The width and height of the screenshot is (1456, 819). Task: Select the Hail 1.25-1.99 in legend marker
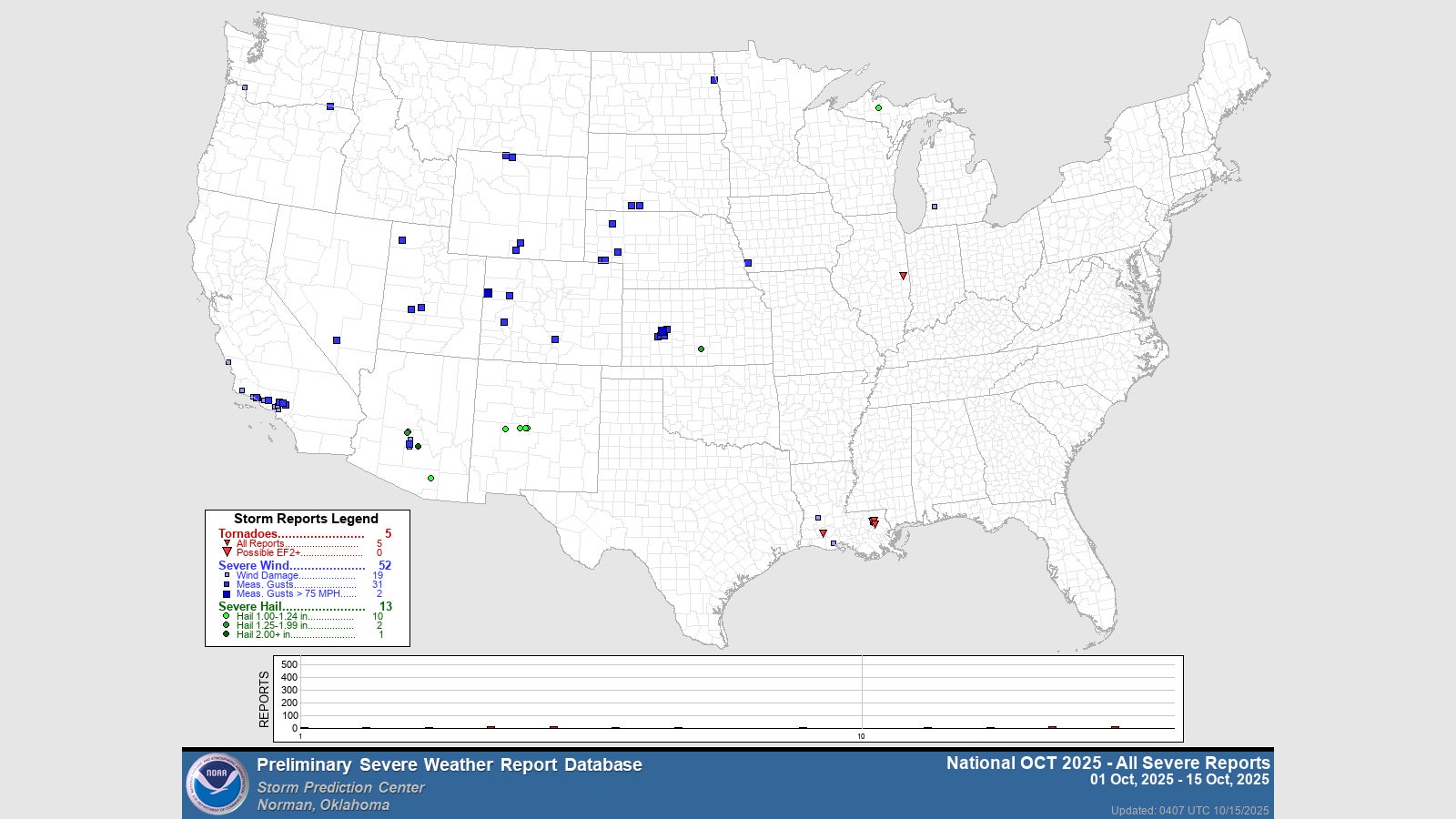point(225,625)
